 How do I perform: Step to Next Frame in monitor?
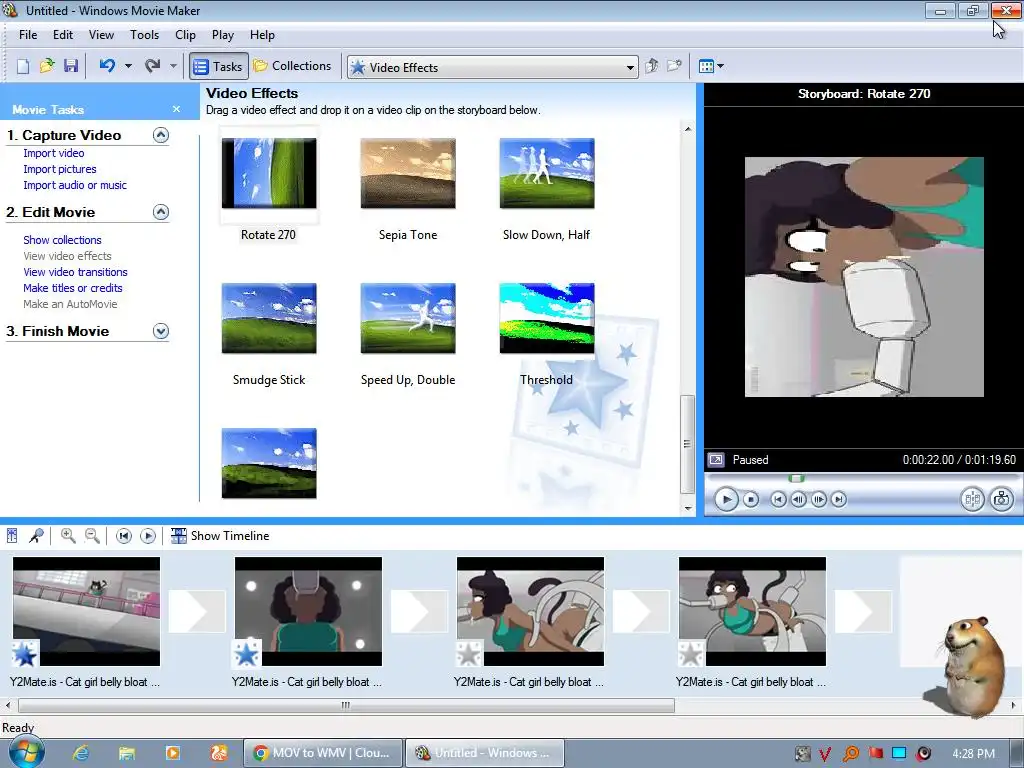pos(818,500)
